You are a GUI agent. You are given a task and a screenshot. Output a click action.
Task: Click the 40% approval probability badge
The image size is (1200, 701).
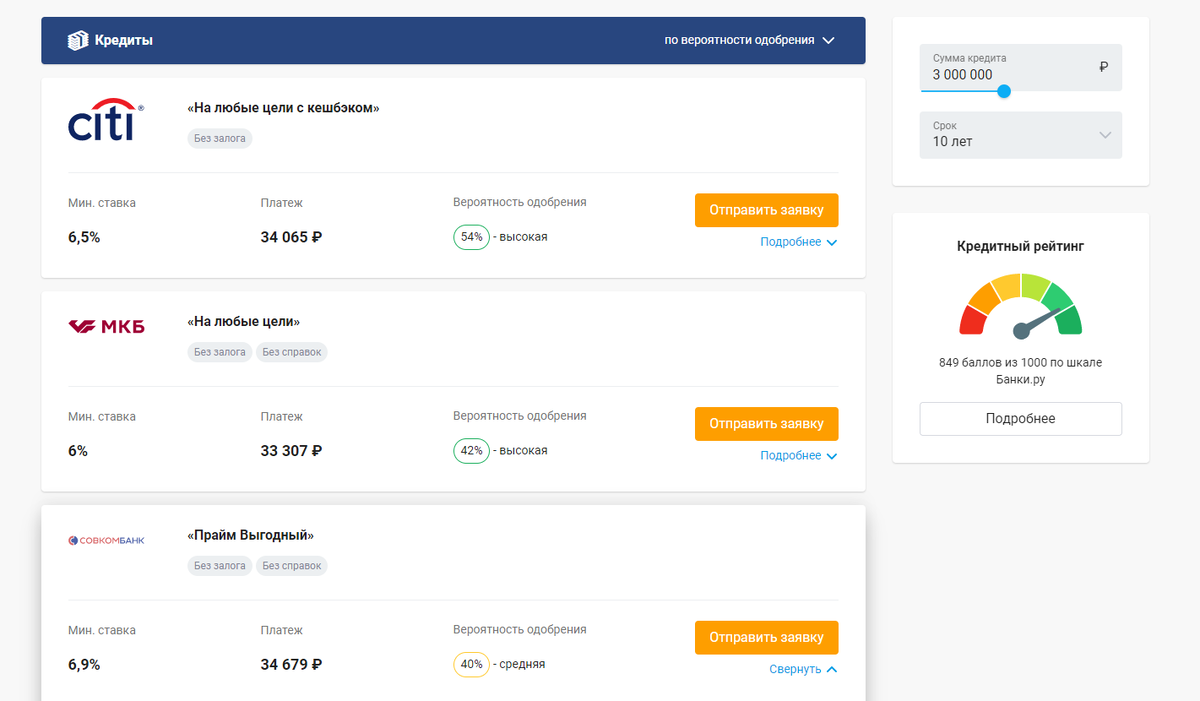point(471,664)
